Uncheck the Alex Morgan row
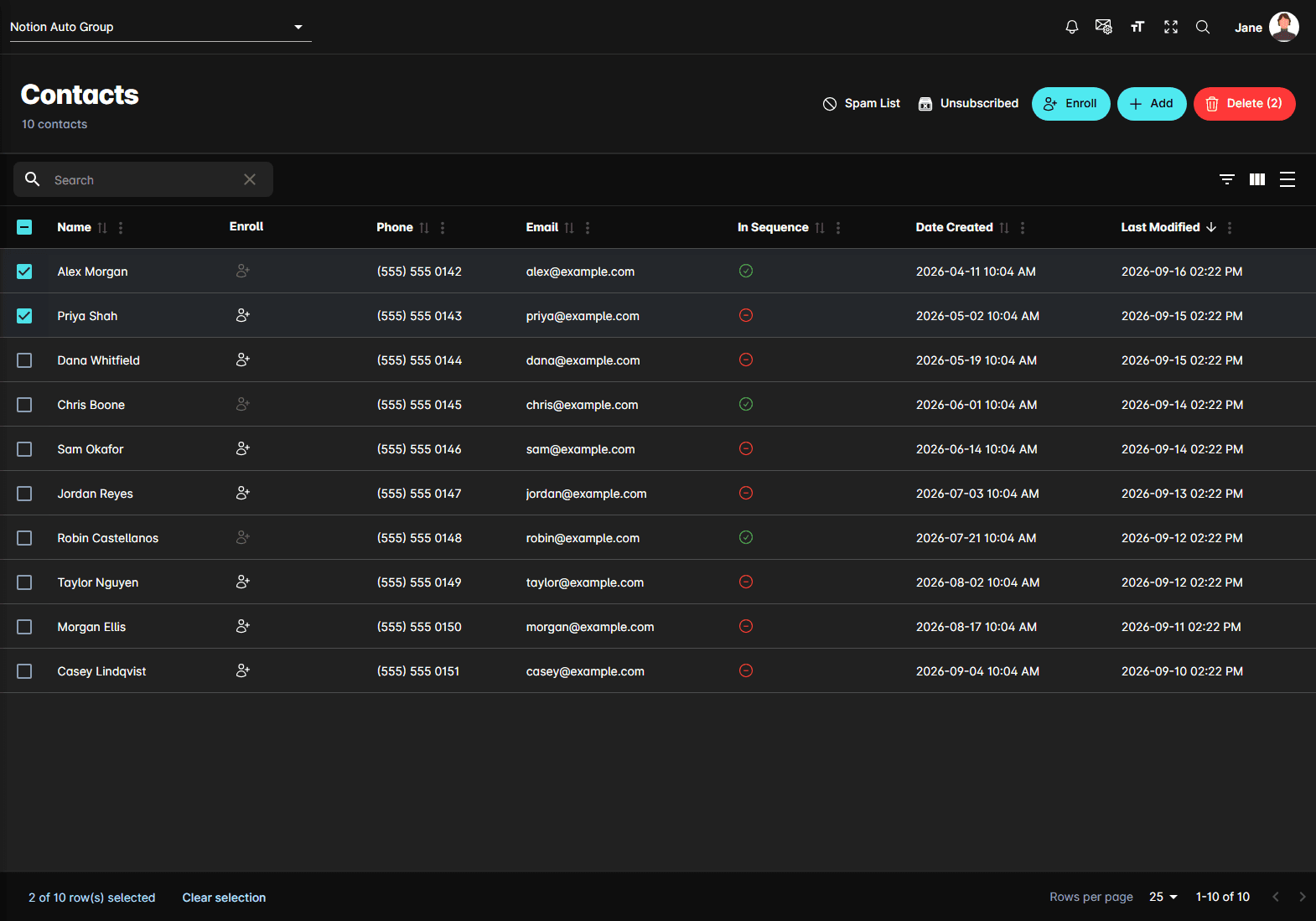This screenshot has height=921, width=1316. 24,272
